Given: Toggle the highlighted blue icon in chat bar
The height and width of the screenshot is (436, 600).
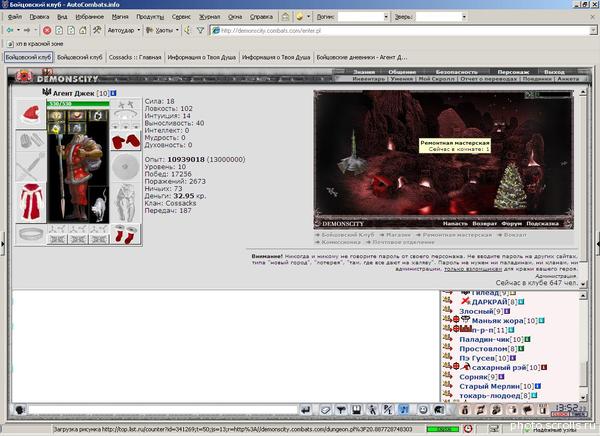Looking at the screenshot, I should pyautogui.click(x=404, y=410).
